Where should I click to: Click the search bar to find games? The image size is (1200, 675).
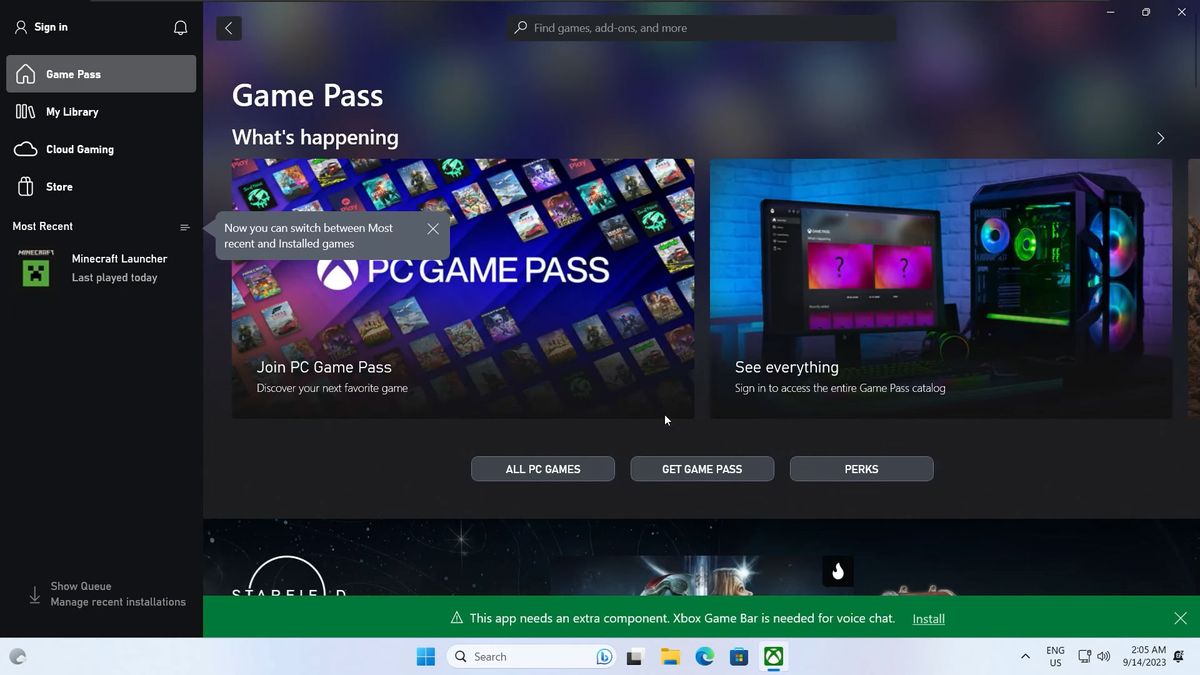(x=700, y=27)
